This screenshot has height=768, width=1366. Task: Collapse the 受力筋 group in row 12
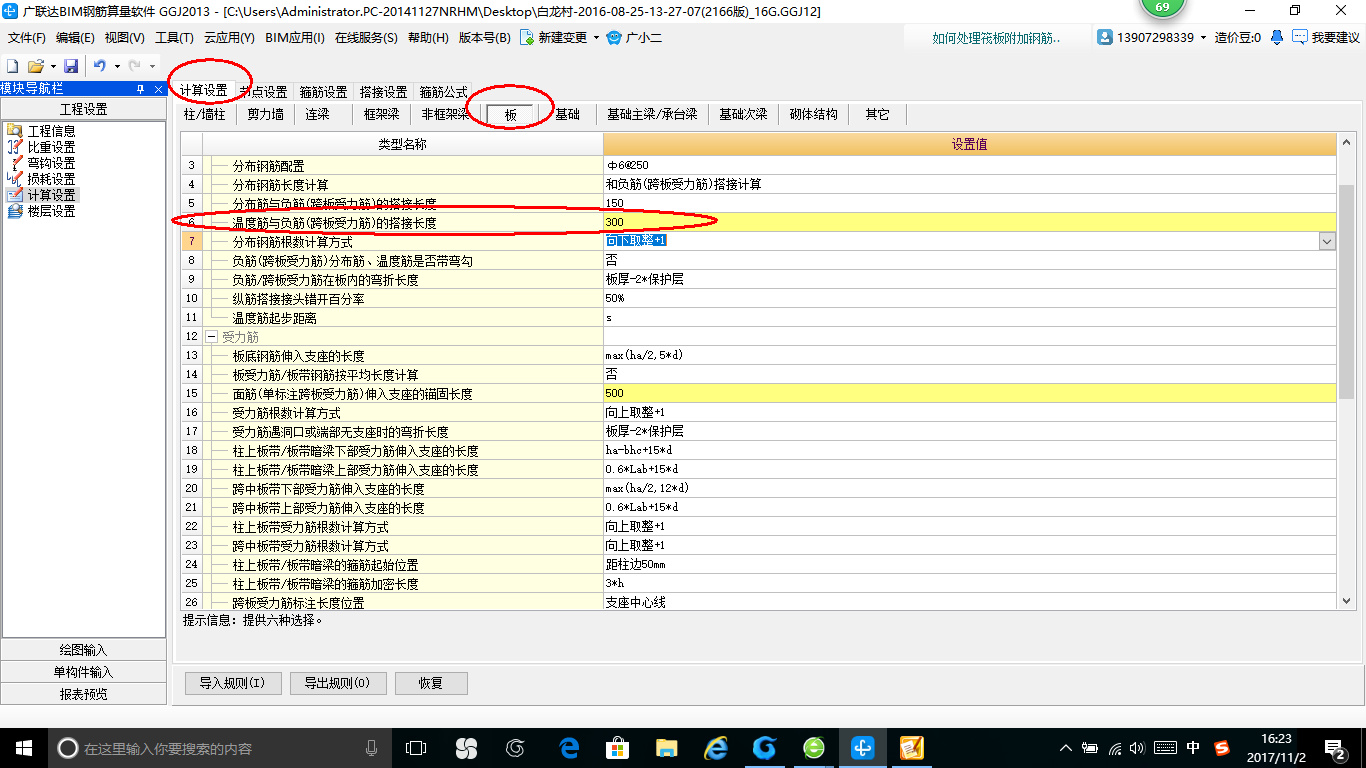[211, 337]
